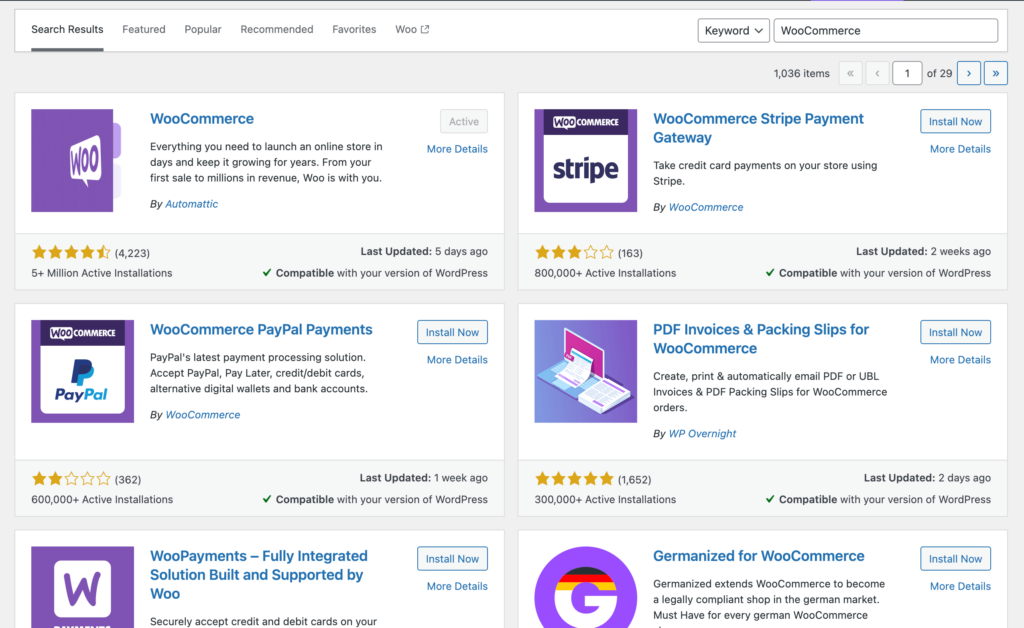The image size is (1024, 628).
Task: Open the Popular plugins tab
Action: tap(202, 29)
